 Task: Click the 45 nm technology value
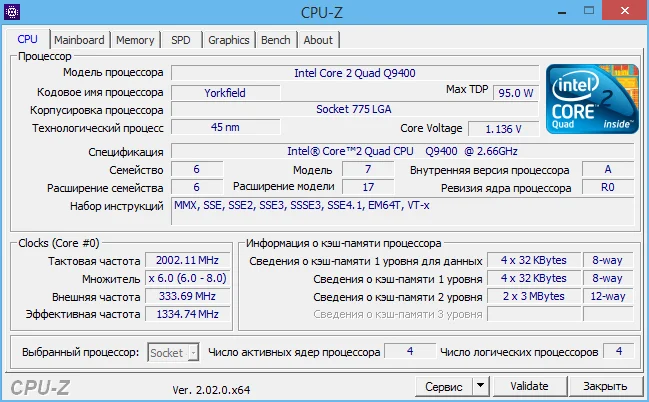pos(226,127)
